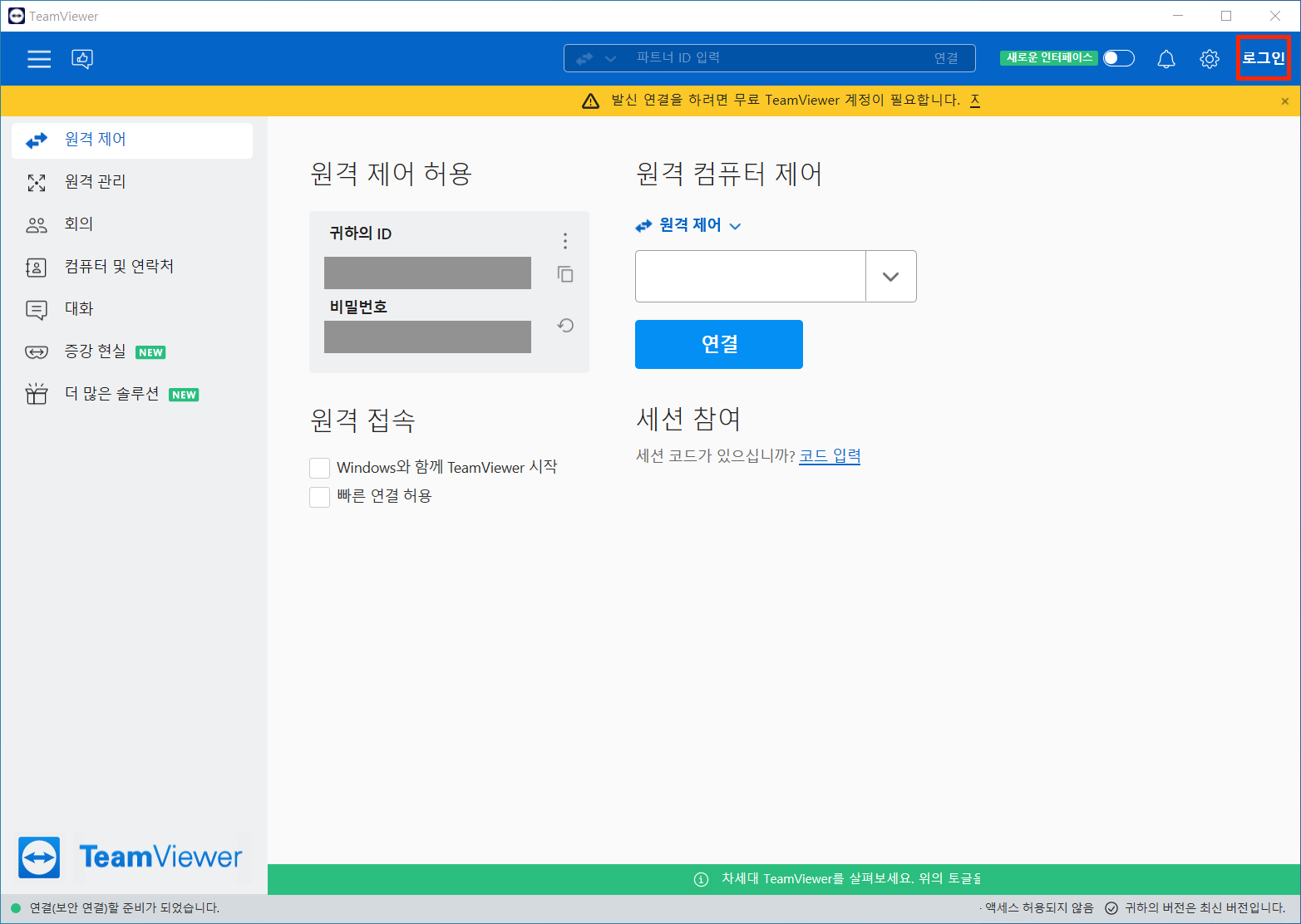Click the gift box icon
The image size is (1301, 924).
pos(37,394)
